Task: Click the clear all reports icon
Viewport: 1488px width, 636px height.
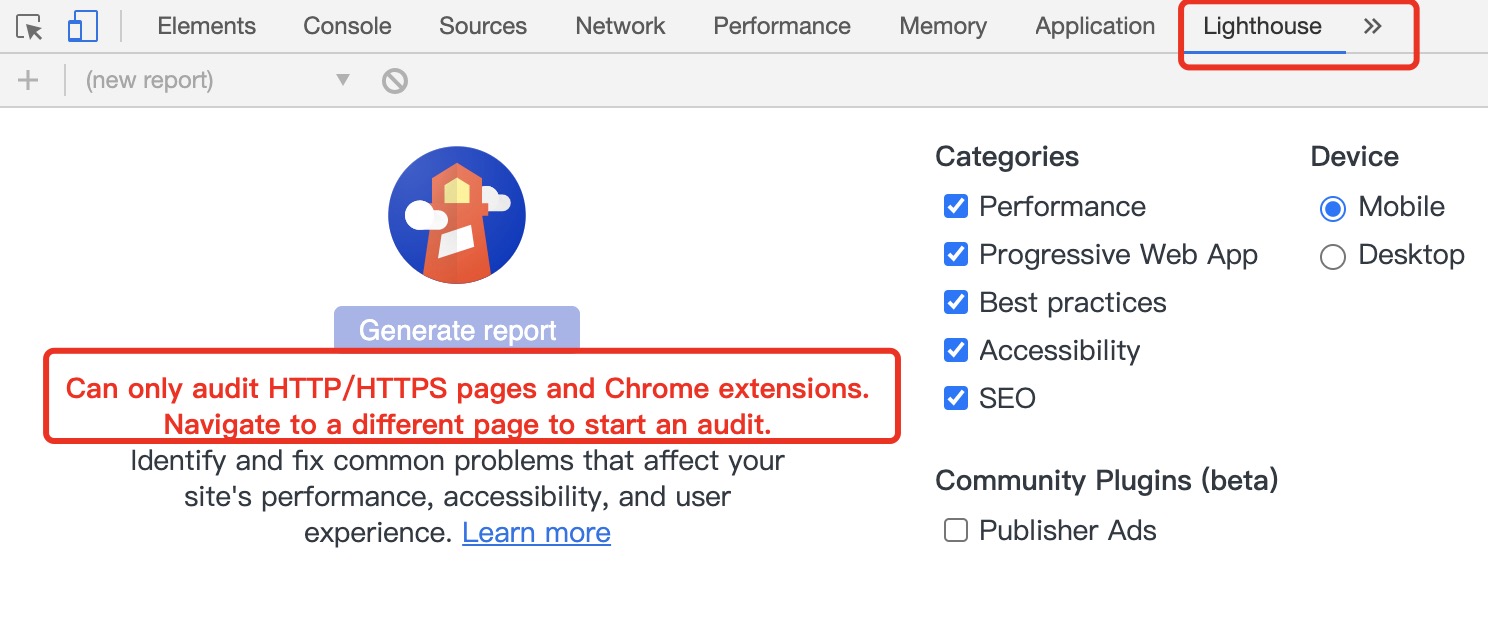Action: pos(395,80)
